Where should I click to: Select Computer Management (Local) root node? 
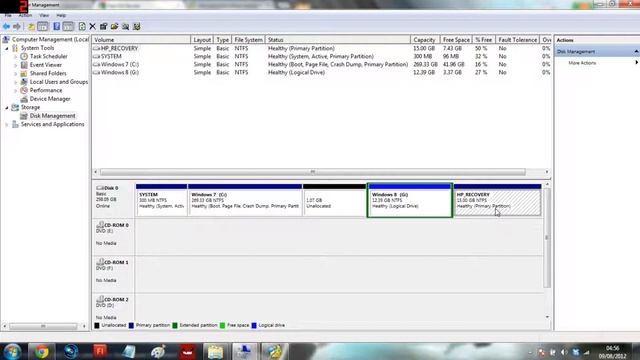[x=50, y=40]
